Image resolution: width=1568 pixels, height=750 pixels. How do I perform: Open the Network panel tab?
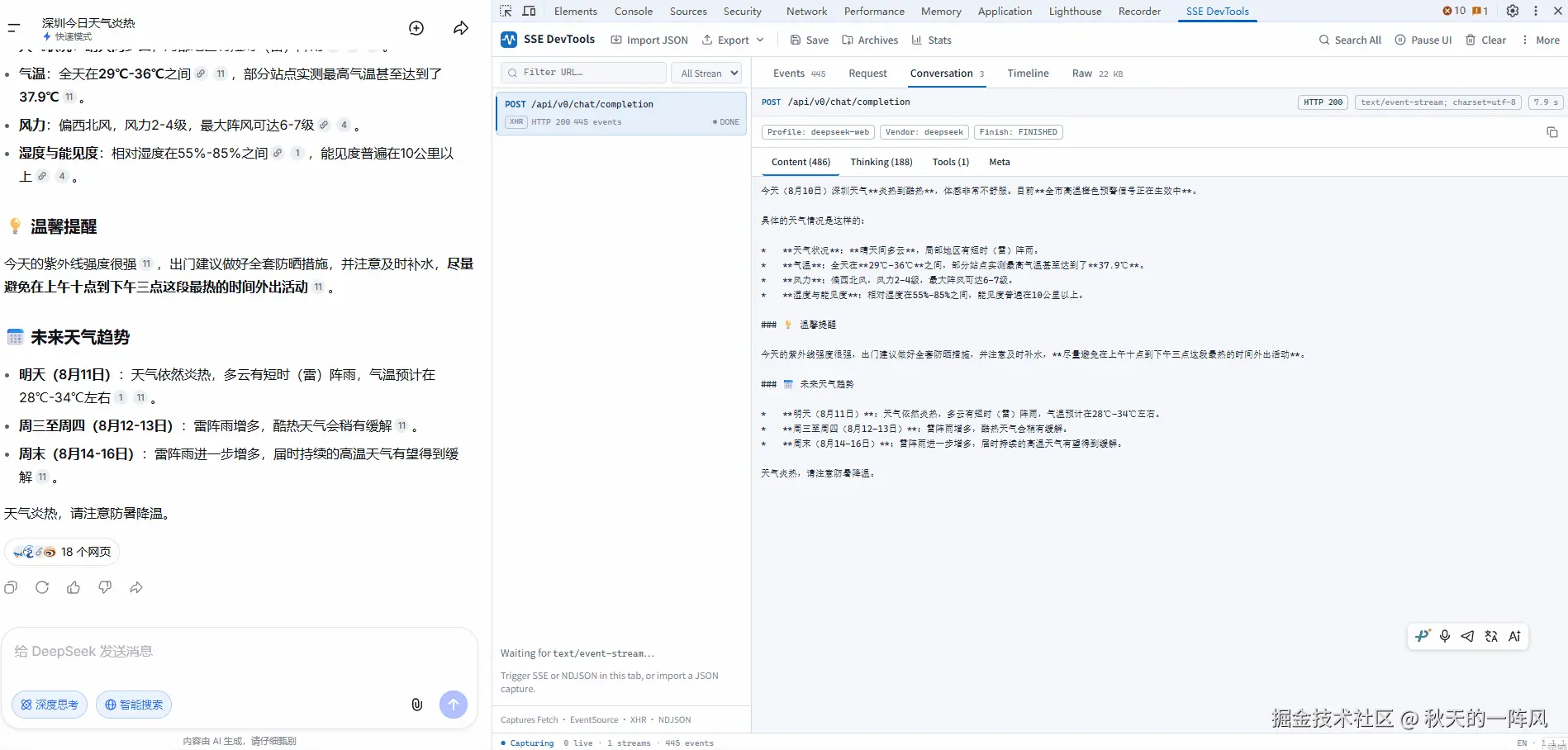click(807, 11)
